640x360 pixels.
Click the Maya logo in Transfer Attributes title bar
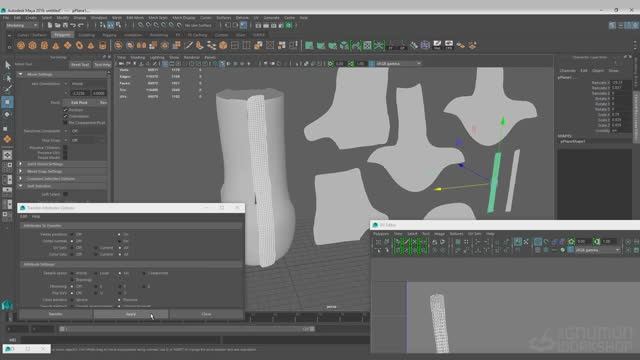pos(23,208)
